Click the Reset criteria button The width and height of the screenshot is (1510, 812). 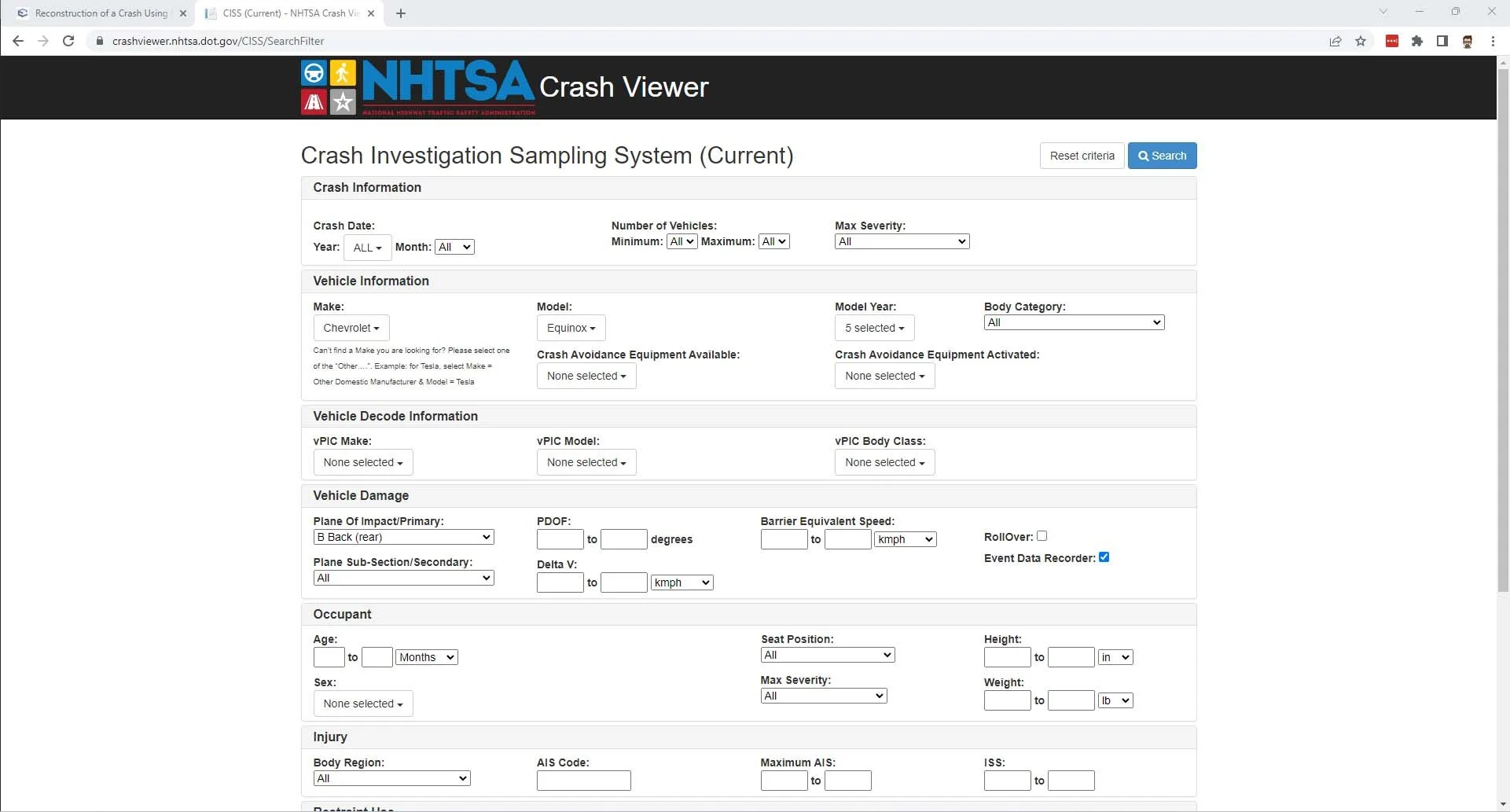click(1082, 156)
